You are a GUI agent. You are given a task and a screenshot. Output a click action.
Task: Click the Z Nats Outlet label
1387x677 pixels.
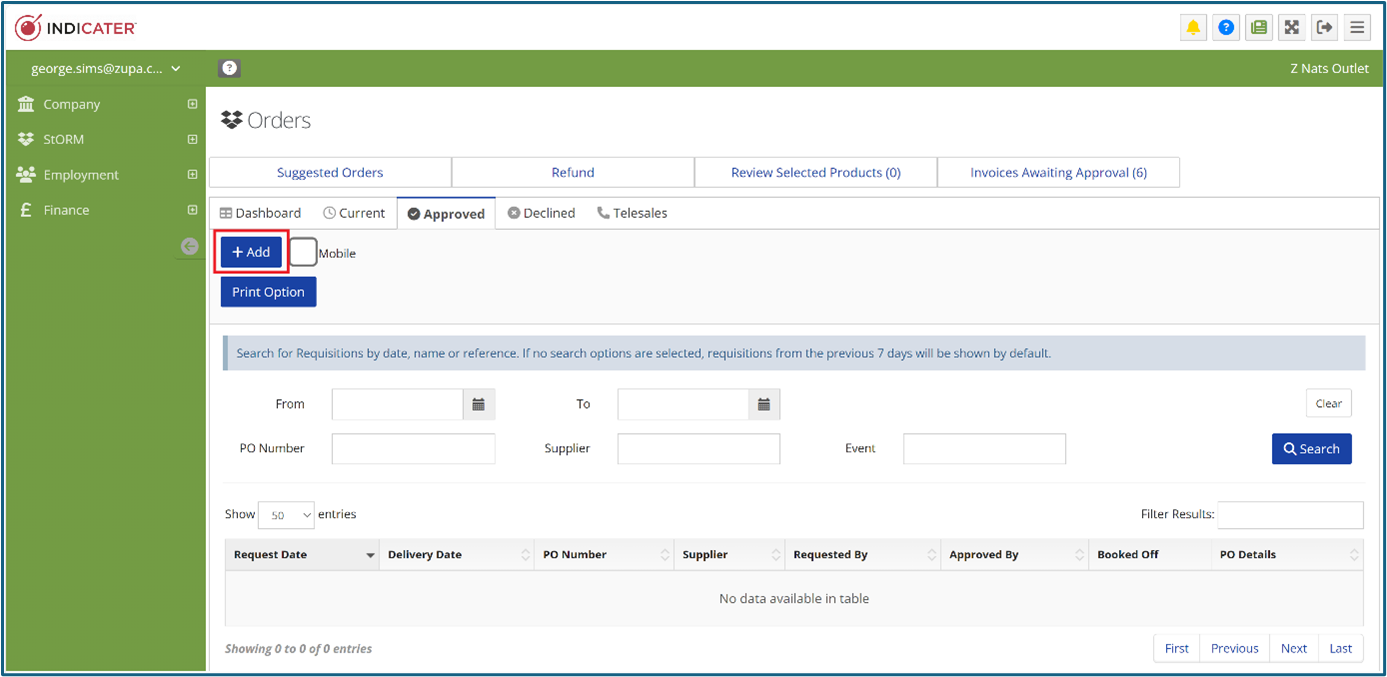coord(1330,68)
